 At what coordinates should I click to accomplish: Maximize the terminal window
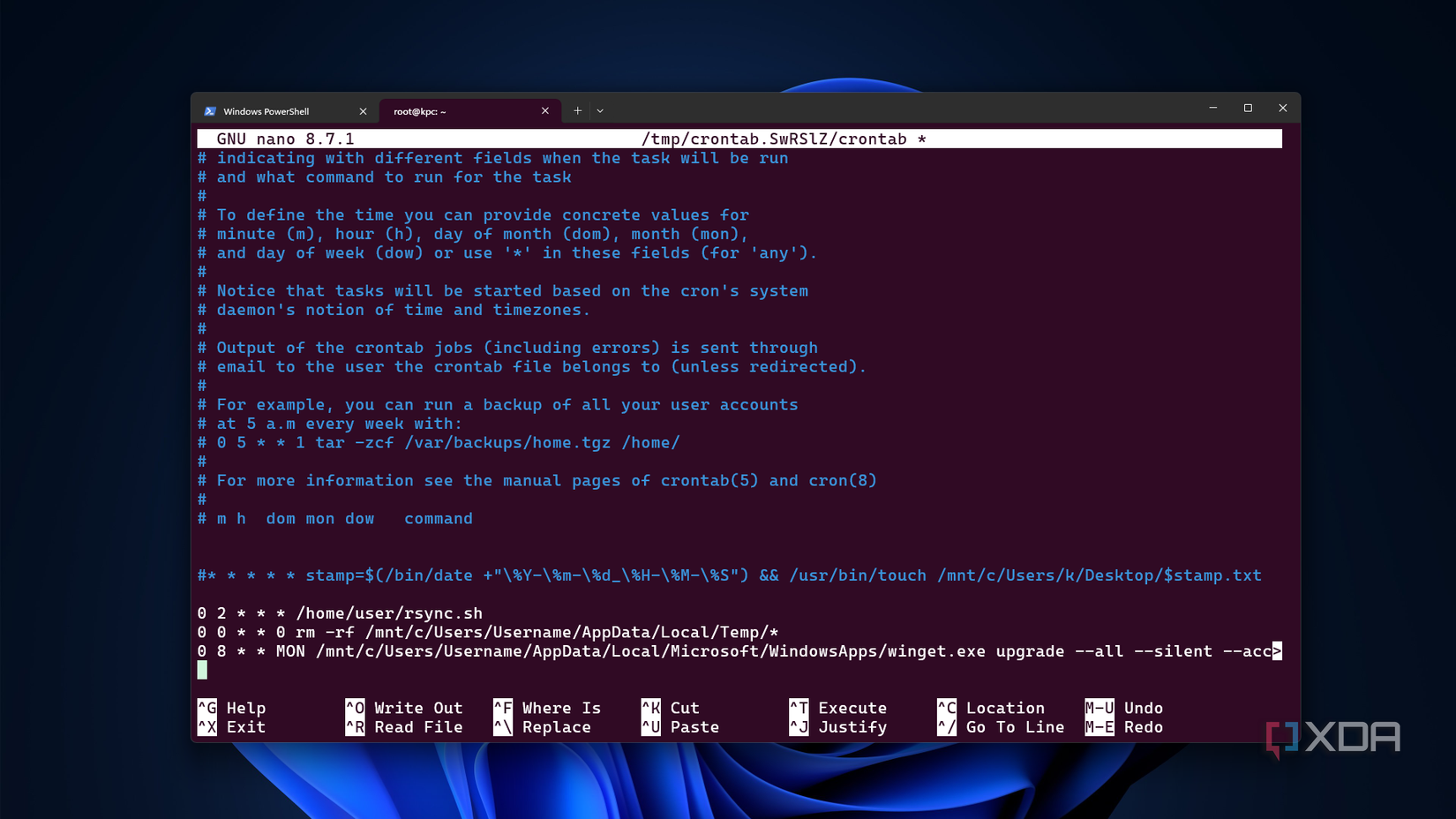[1248, 108]
